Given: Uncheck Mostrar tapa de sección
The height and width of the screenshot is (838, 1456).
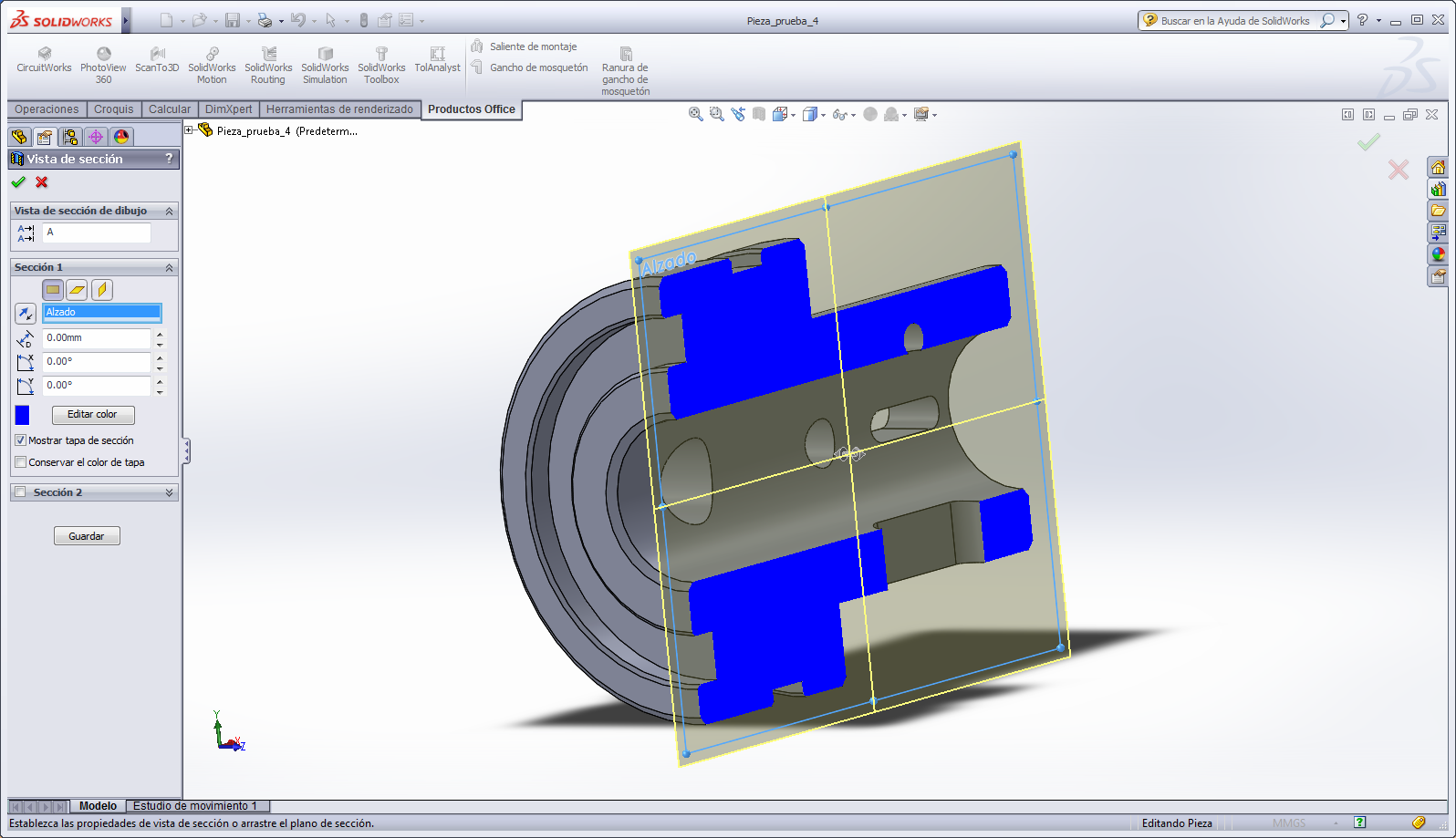Looking at the screenshot, I should click(21, 440).
